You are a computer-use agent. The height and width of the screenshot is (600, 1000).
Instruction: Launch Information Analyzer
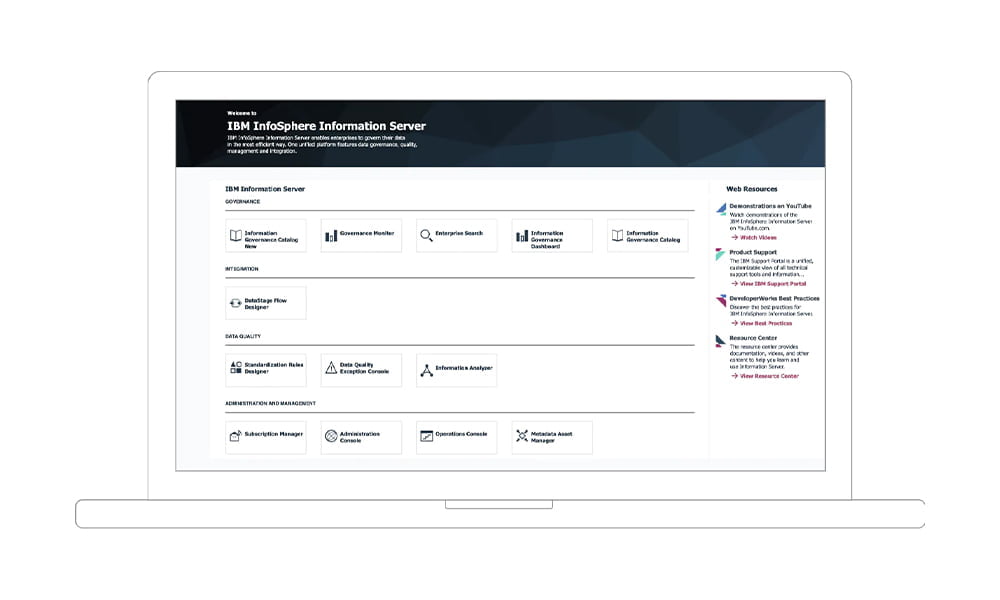tap(456, 369)
